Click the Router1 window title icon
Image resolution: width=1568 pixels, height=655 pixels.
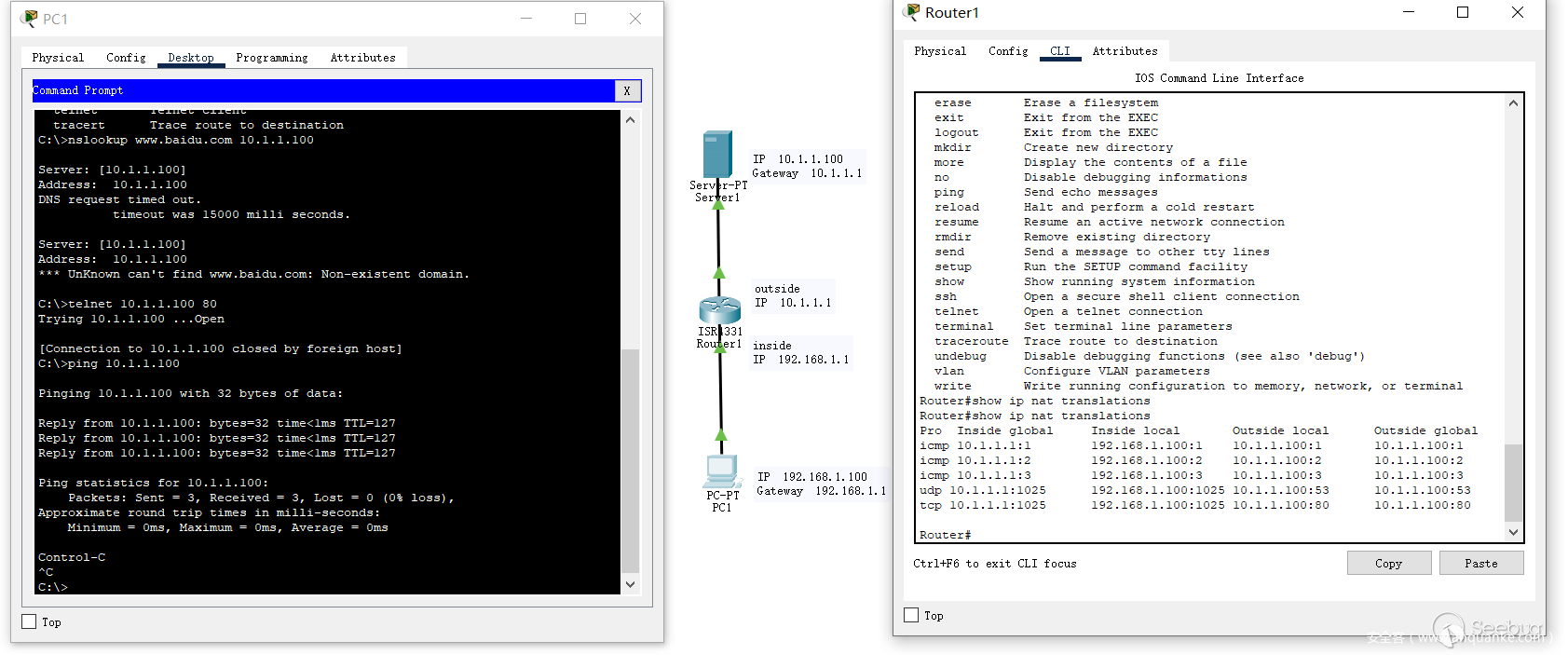click(x=911, y=12)
